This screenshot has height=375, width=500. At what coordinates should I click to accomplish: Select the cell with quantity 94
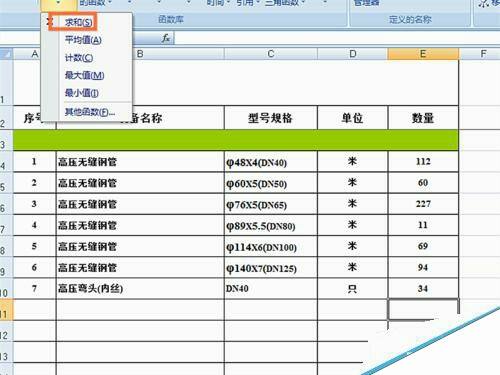tap(423, 268)
